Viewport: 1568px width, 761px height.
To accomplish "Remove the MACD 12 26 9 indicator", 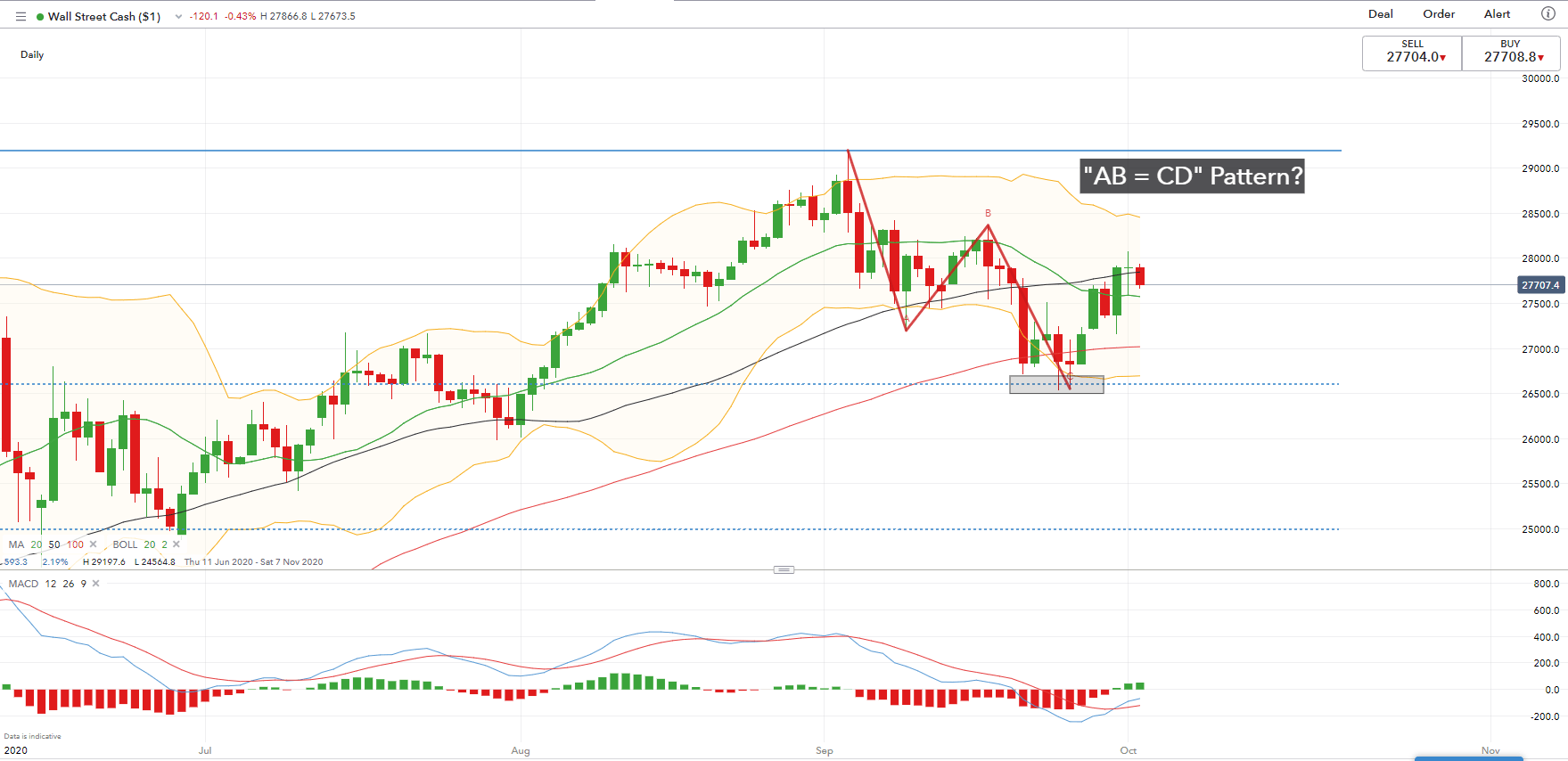I will pyautogui.click(x=95, y=584).
